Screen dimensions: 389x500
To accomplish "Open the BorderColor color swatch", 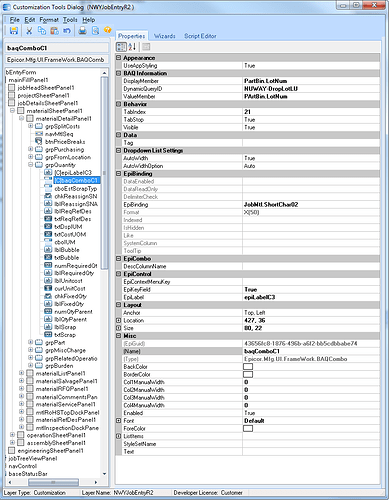I will pyautogui.click(x=248, y=374).
